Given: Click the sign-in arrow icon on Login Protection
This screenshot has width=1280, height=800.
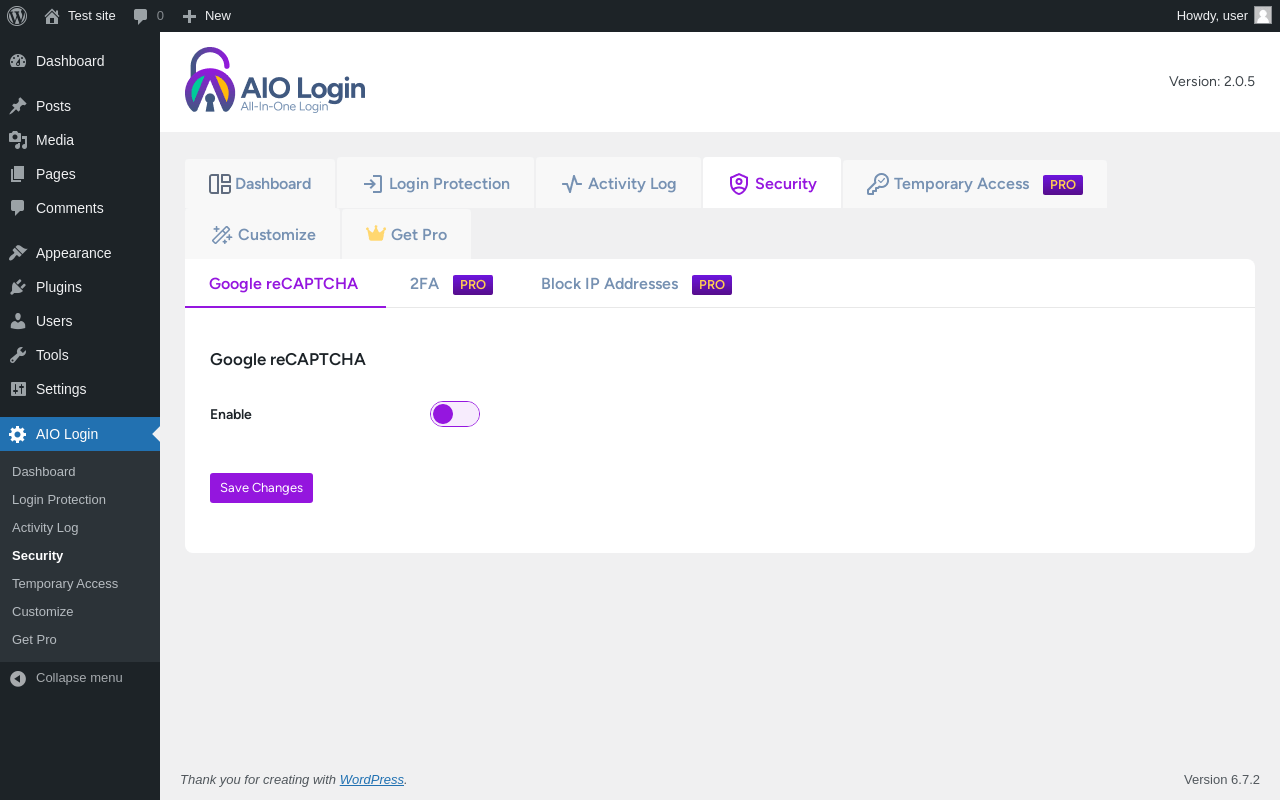Looking at the screenshot, I should (x=373, y=184).
